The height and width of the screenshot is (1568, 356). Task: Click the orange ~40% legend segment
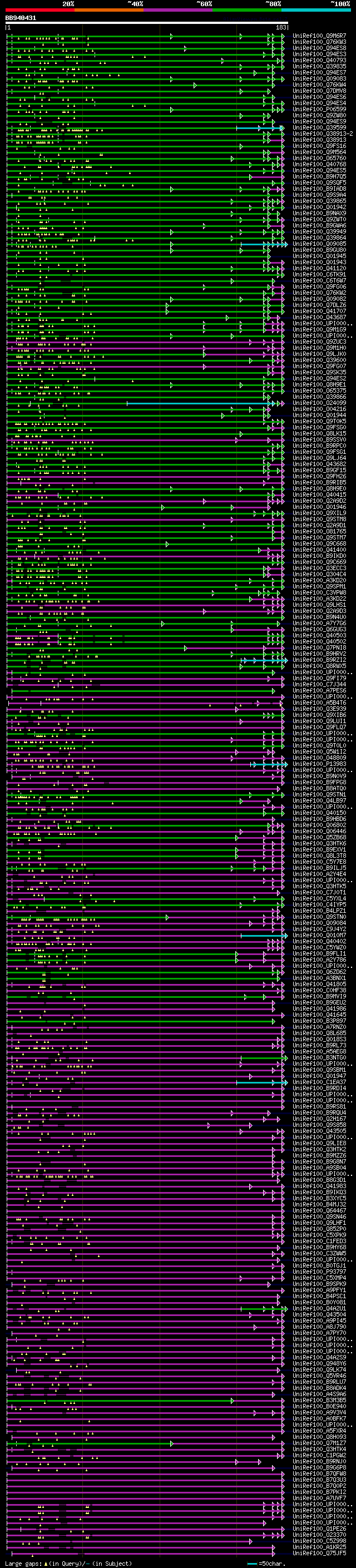click(109, 10)
